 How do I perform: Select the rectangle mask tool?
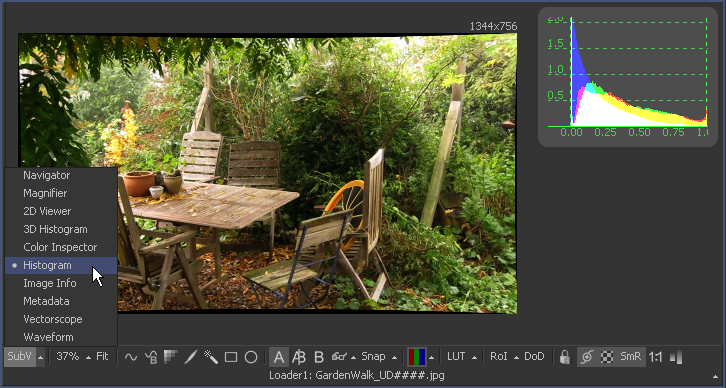point(231,357)
